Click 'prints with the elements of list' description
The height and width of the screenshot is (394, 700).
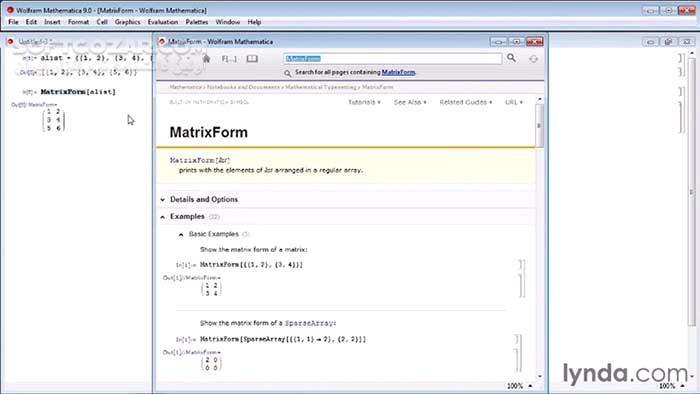click(x=271, y=170)
